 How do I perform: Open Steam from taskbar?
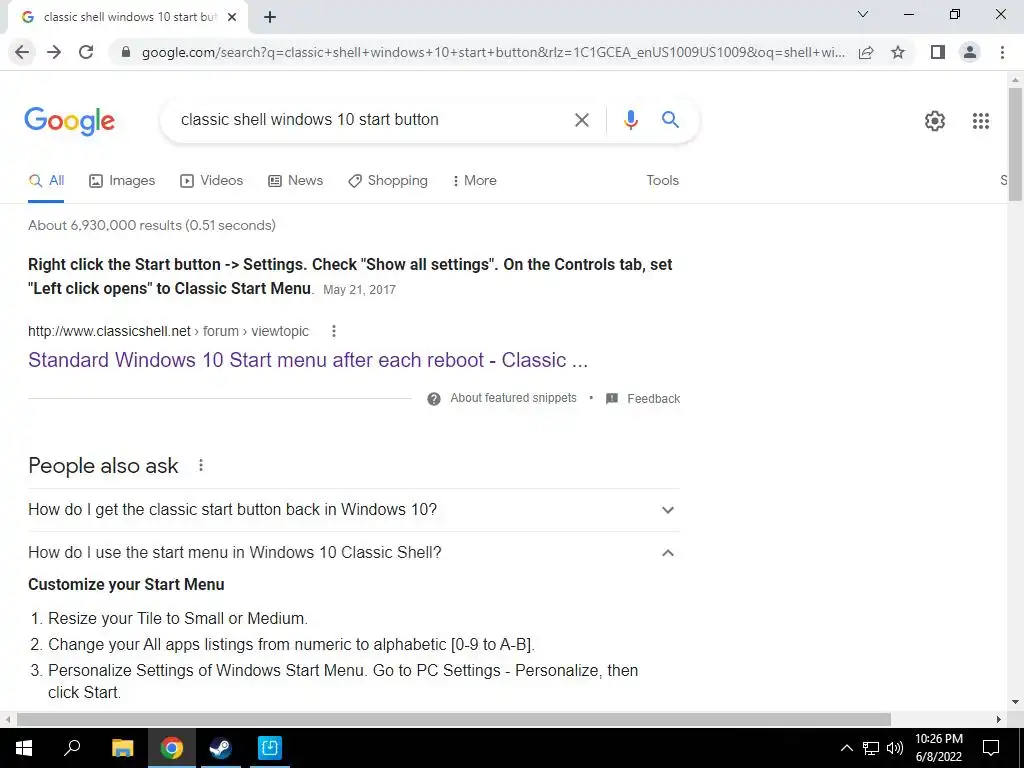(220, 748)
